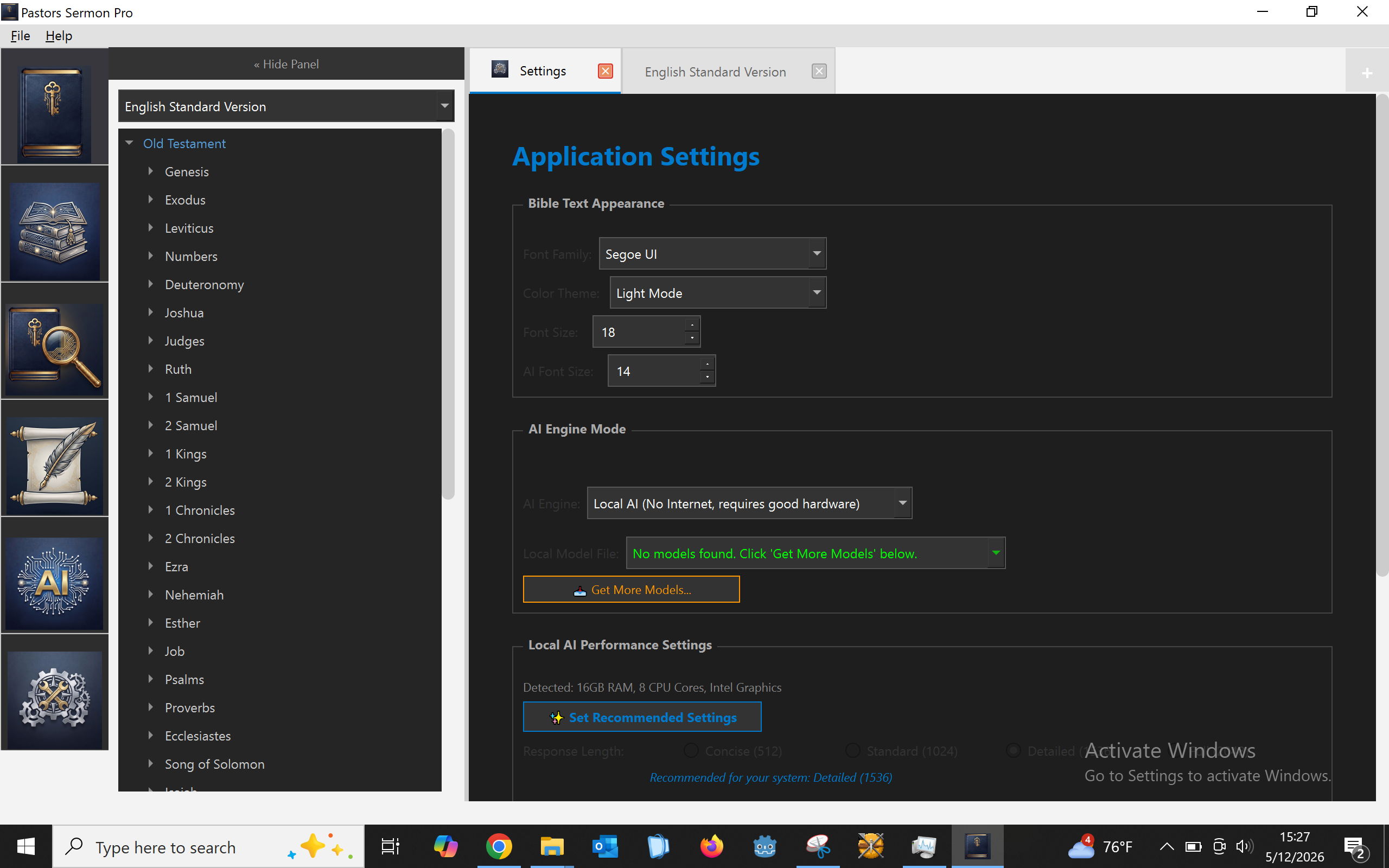This screenshot has height=868, width=1389.
Task: Select Exodus in the book tree
Action: tap(185, 200)
